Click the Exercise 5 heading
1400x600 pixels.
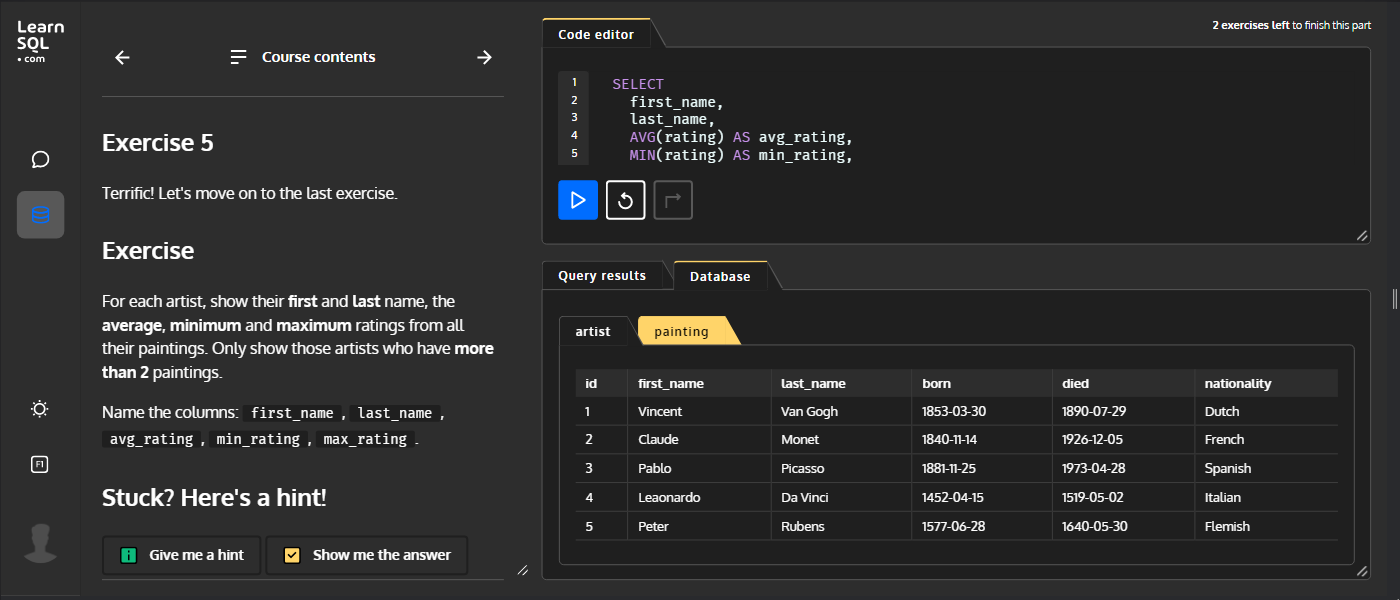(158, 143)
